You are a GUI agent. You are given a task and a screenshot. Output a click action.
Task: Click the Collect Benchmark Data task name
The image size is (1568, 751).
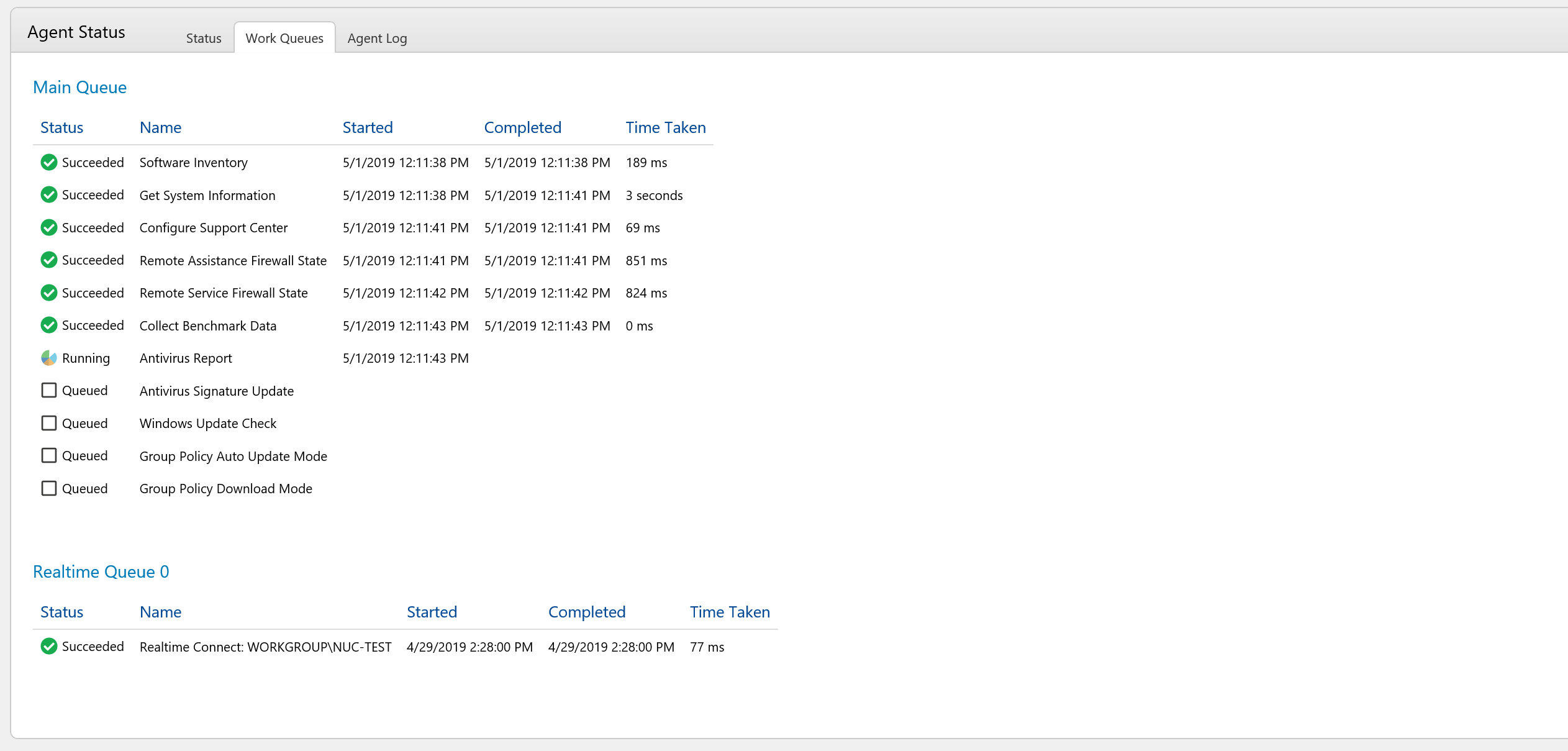pos(208,326)
